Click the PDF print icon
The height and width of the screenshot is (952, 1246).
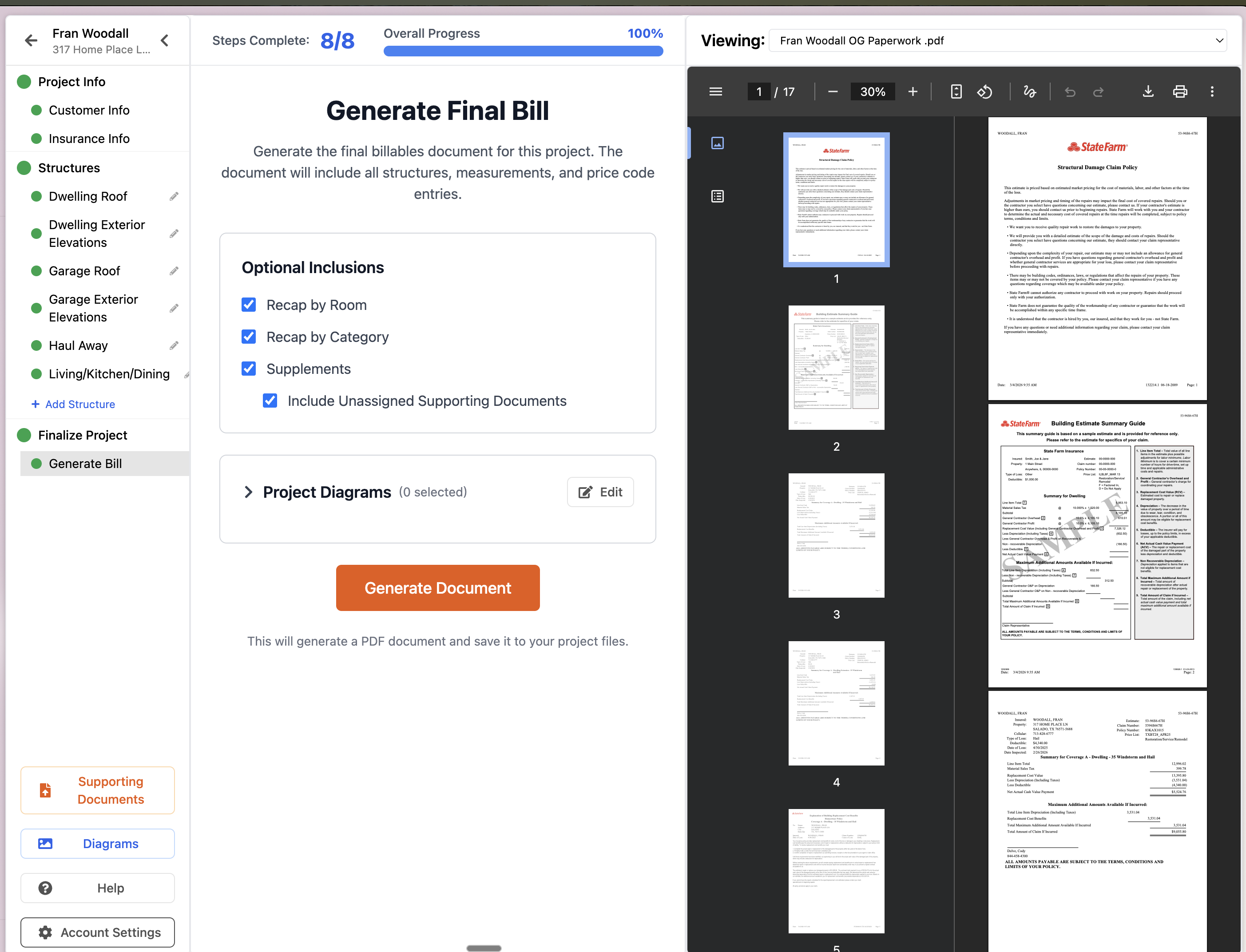click(1180, 92)
